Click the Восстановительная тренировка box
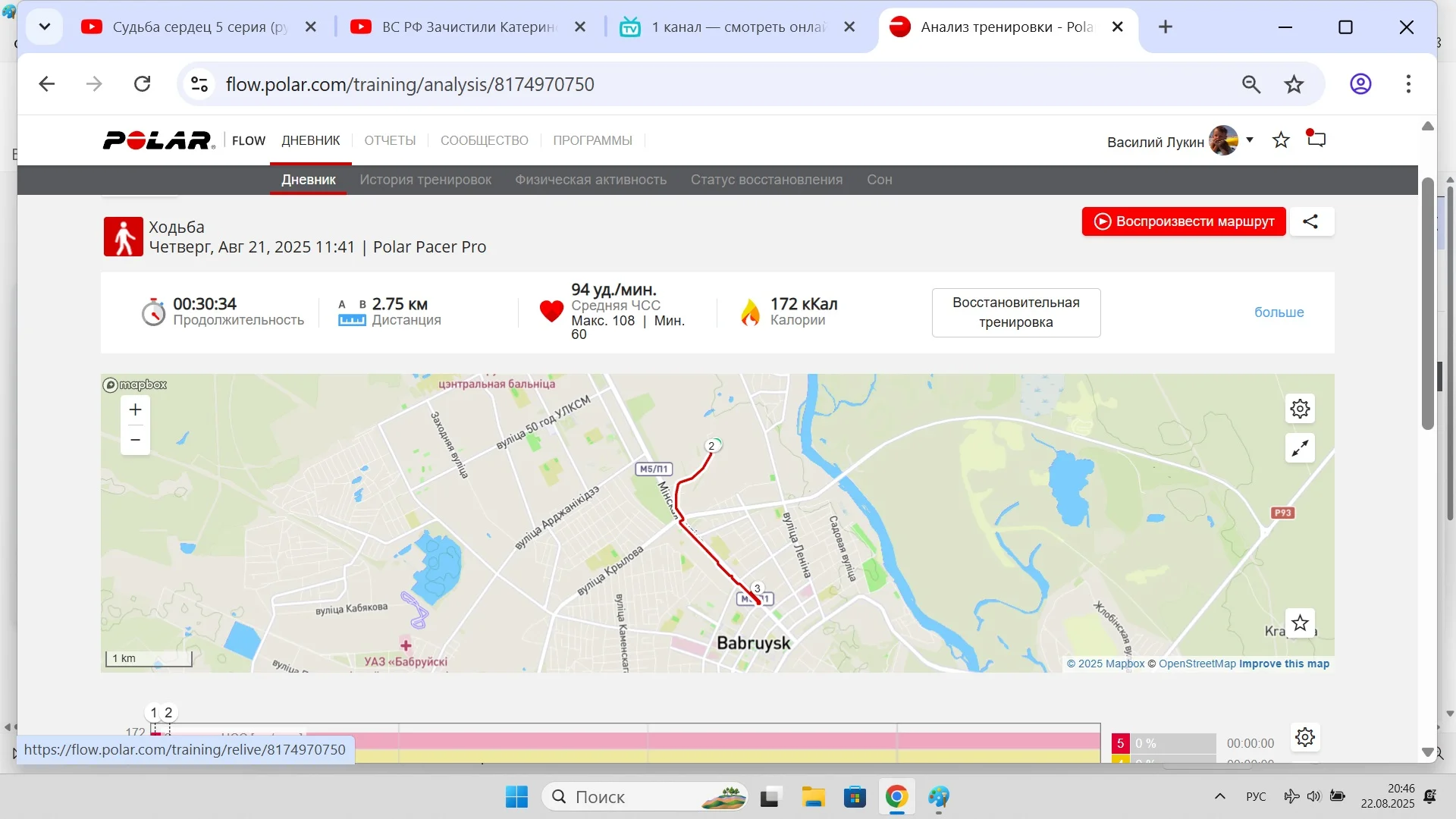Screen dimensions: 1456x819 click(x=1015, y=312)
